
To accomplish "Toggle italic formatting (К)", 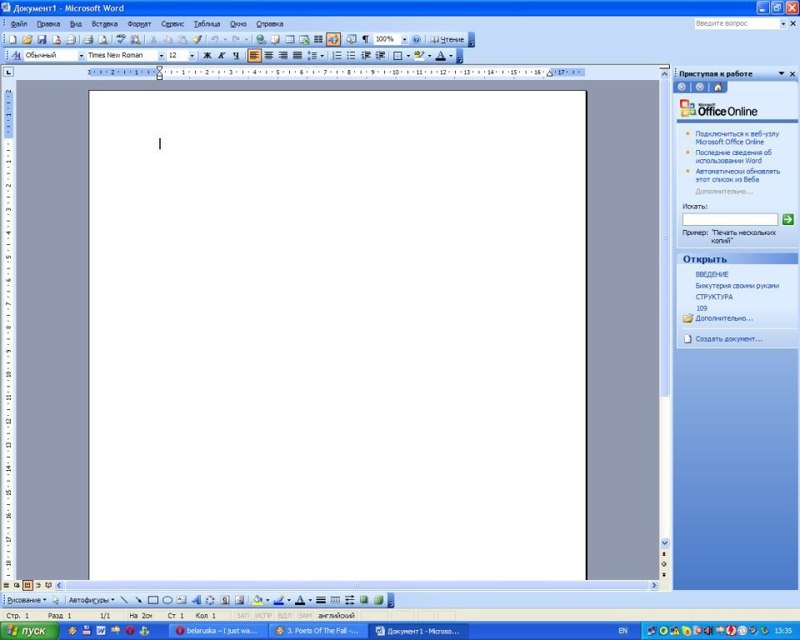I will [221, 56].
